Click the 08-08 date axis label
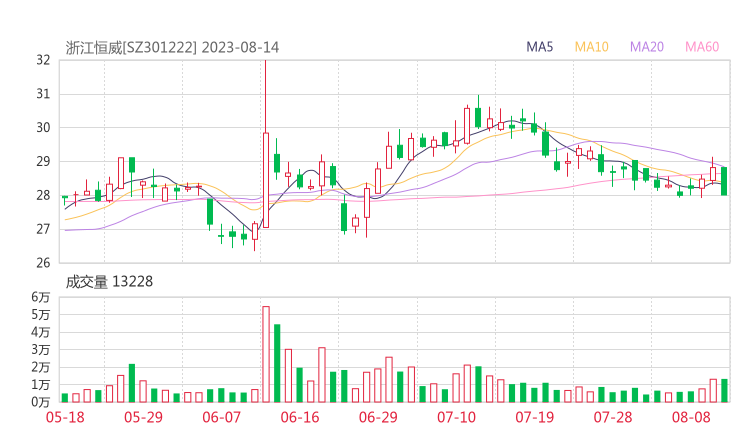740x440 pixels. click(691, 417)
